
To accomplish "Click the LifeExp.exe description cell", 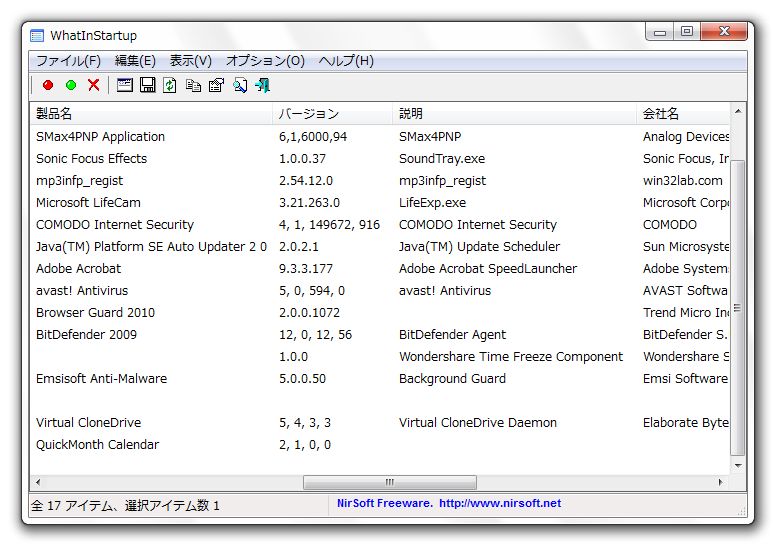I will click(x=432, y=202).
